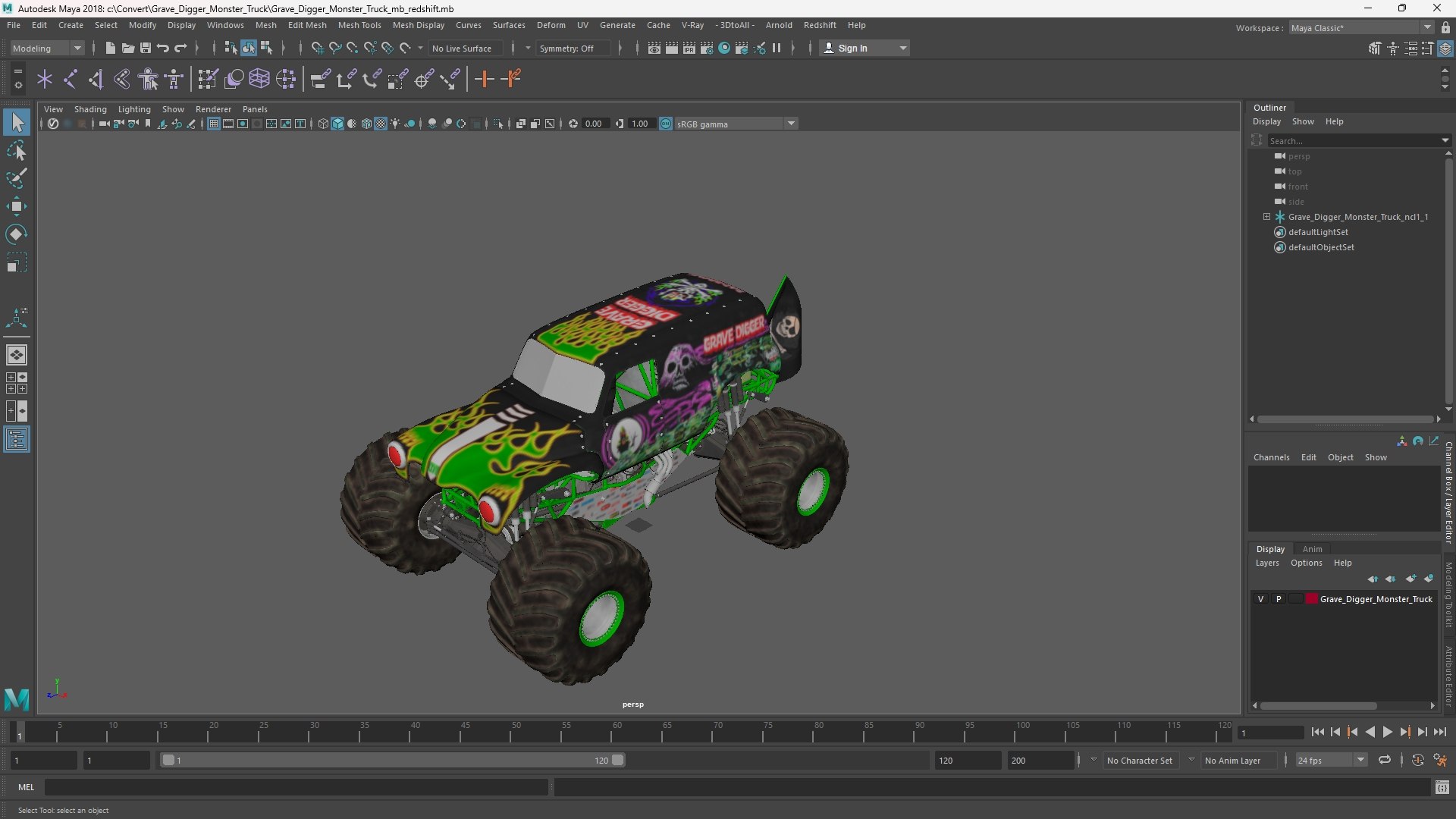Viewport: 1456px width, 819px height.
Task: Expand Grave_Digger_Monster_Truck_ncl1_1 node in Outliner
Action: tap(1266, 217)
